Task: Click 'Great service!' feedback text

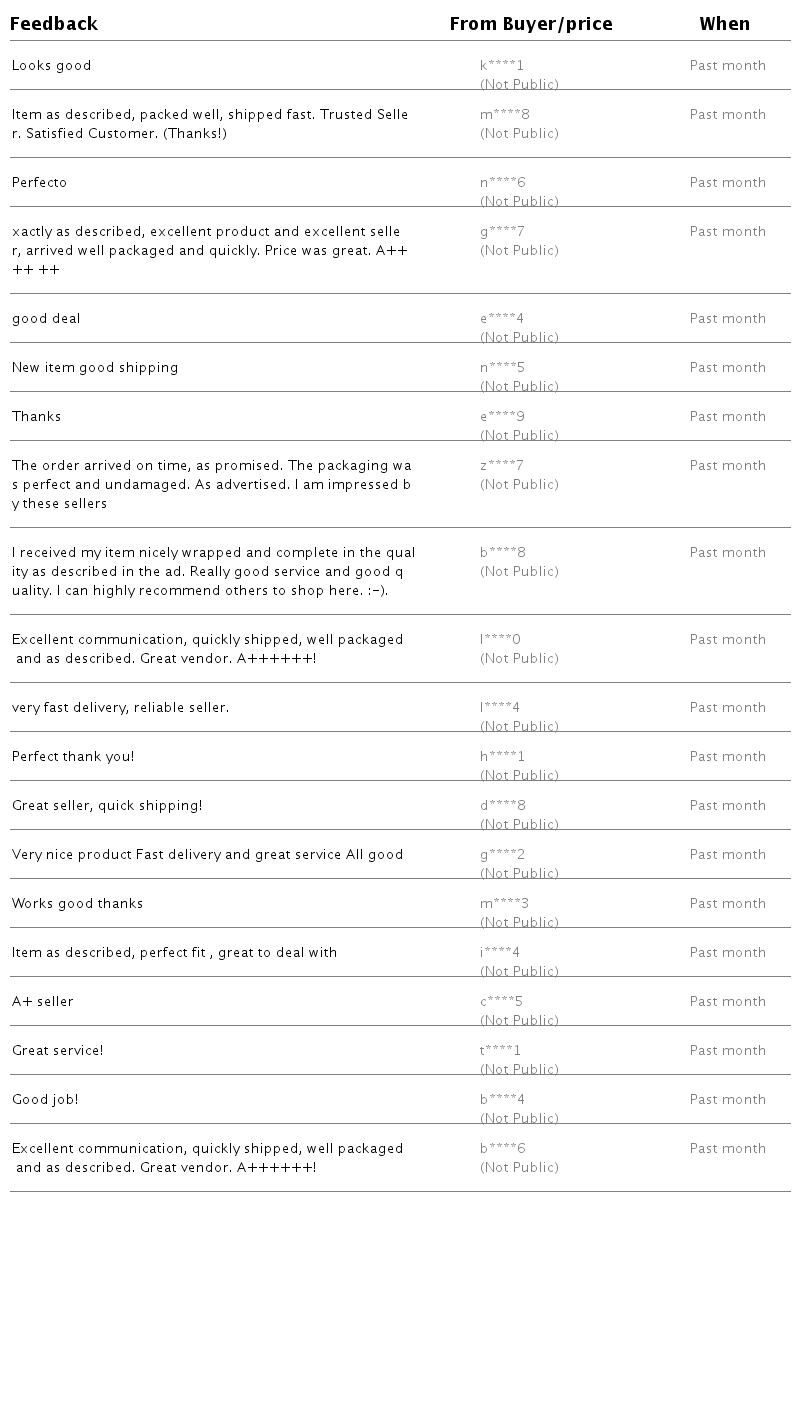Action: (x=58, y=1051)
